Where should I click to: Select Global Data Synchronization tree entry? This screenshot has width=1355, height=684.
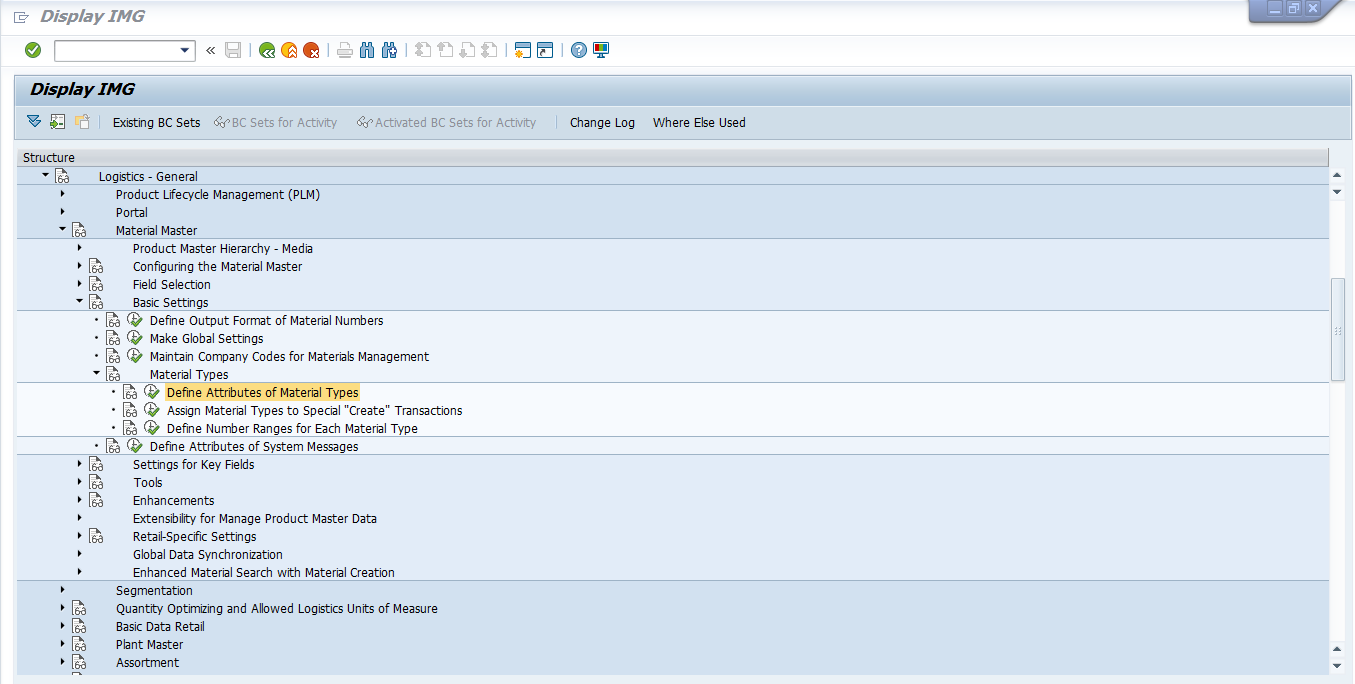[208, 554]
